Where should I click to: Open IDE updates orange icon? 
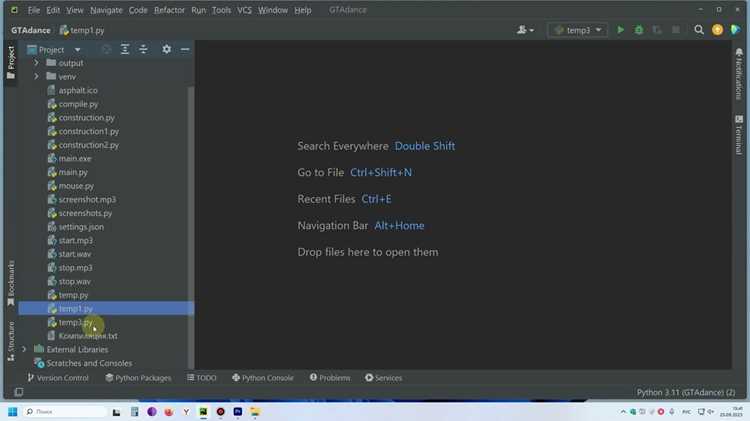[x=717, y=30]
